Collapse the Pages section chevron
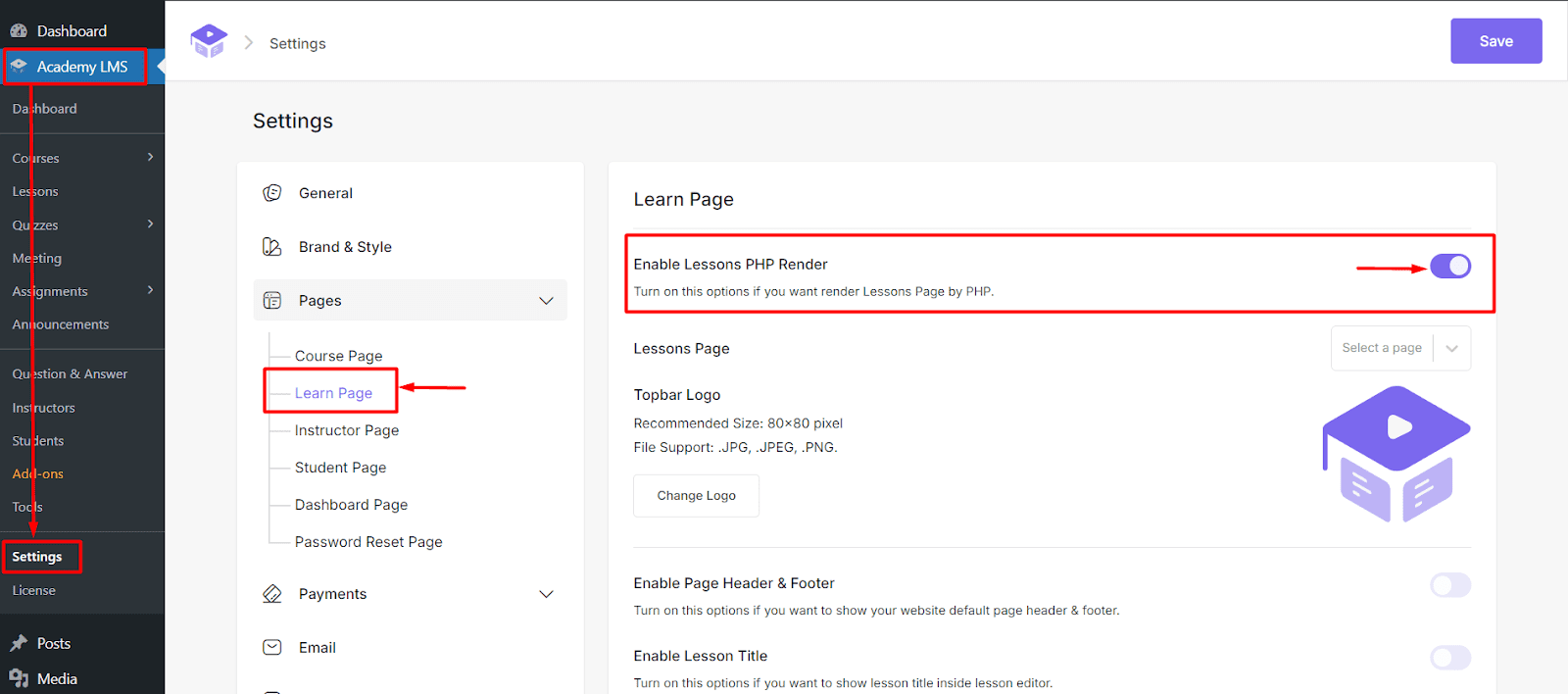 click(546, 301)
